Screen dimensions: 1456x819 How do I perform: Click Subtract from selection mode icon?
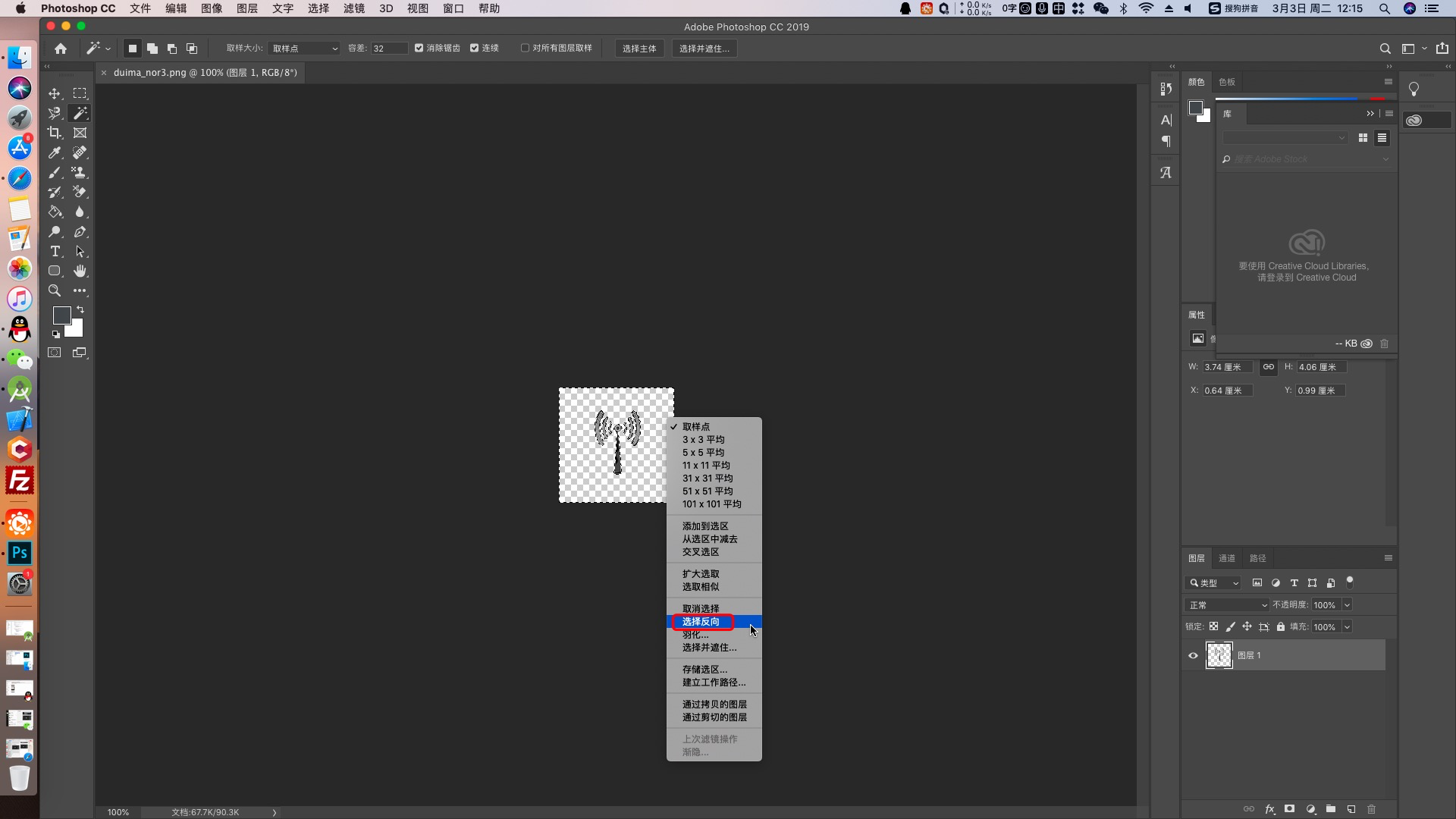172,49
